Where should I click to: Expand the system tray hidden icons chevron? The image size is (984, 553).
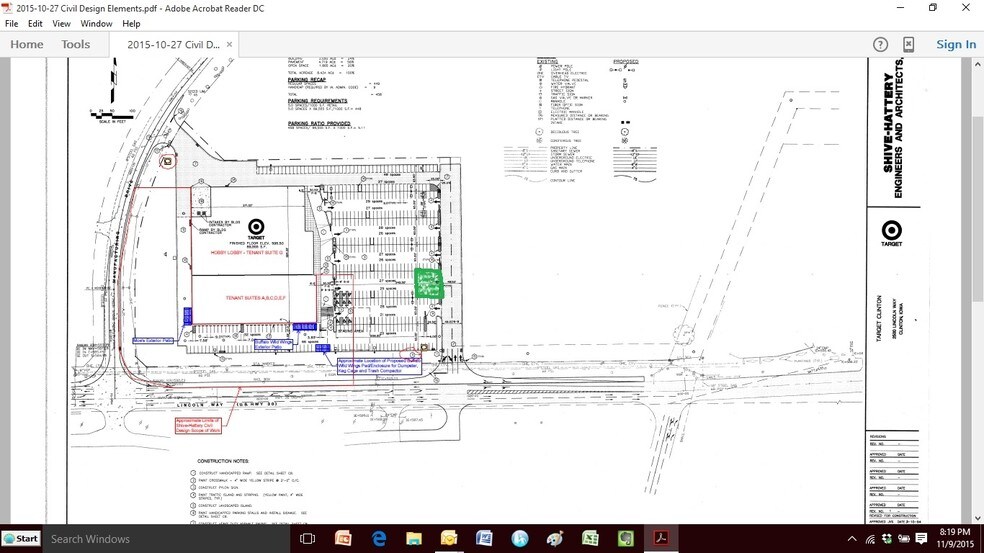[852, 539]
